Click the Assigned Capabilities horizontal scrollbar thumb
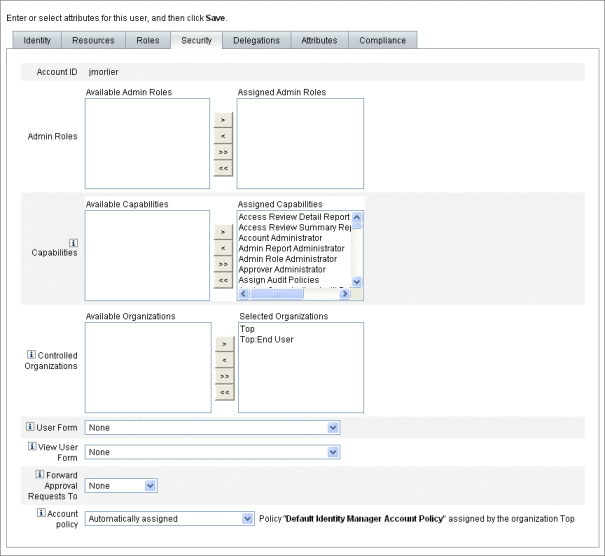 point(277,294)
